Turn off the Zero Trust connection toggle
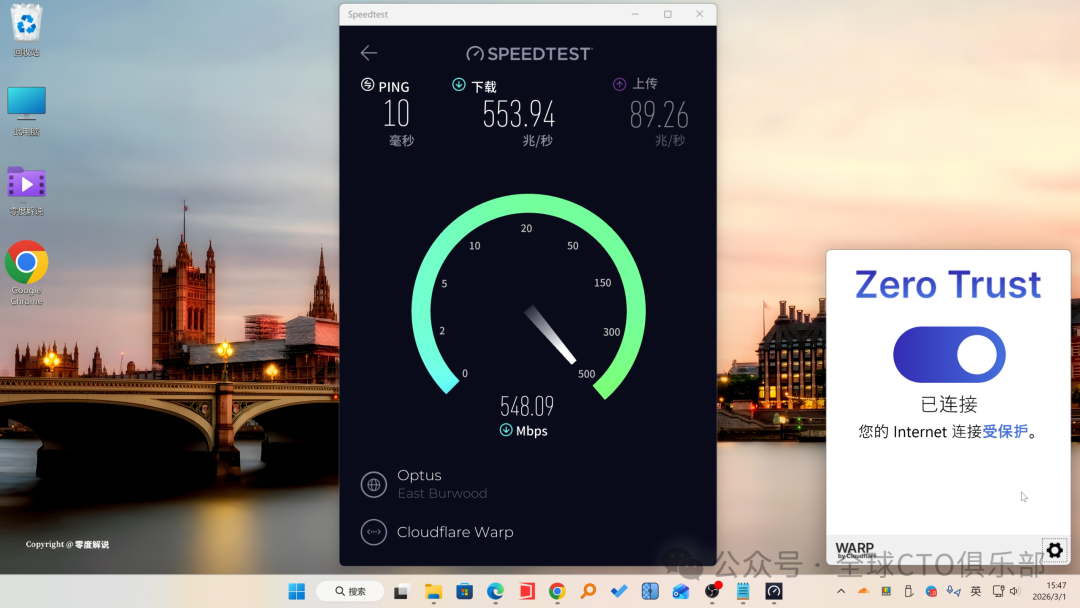The height and width of the screenshot is (608, 1080). 949,354
